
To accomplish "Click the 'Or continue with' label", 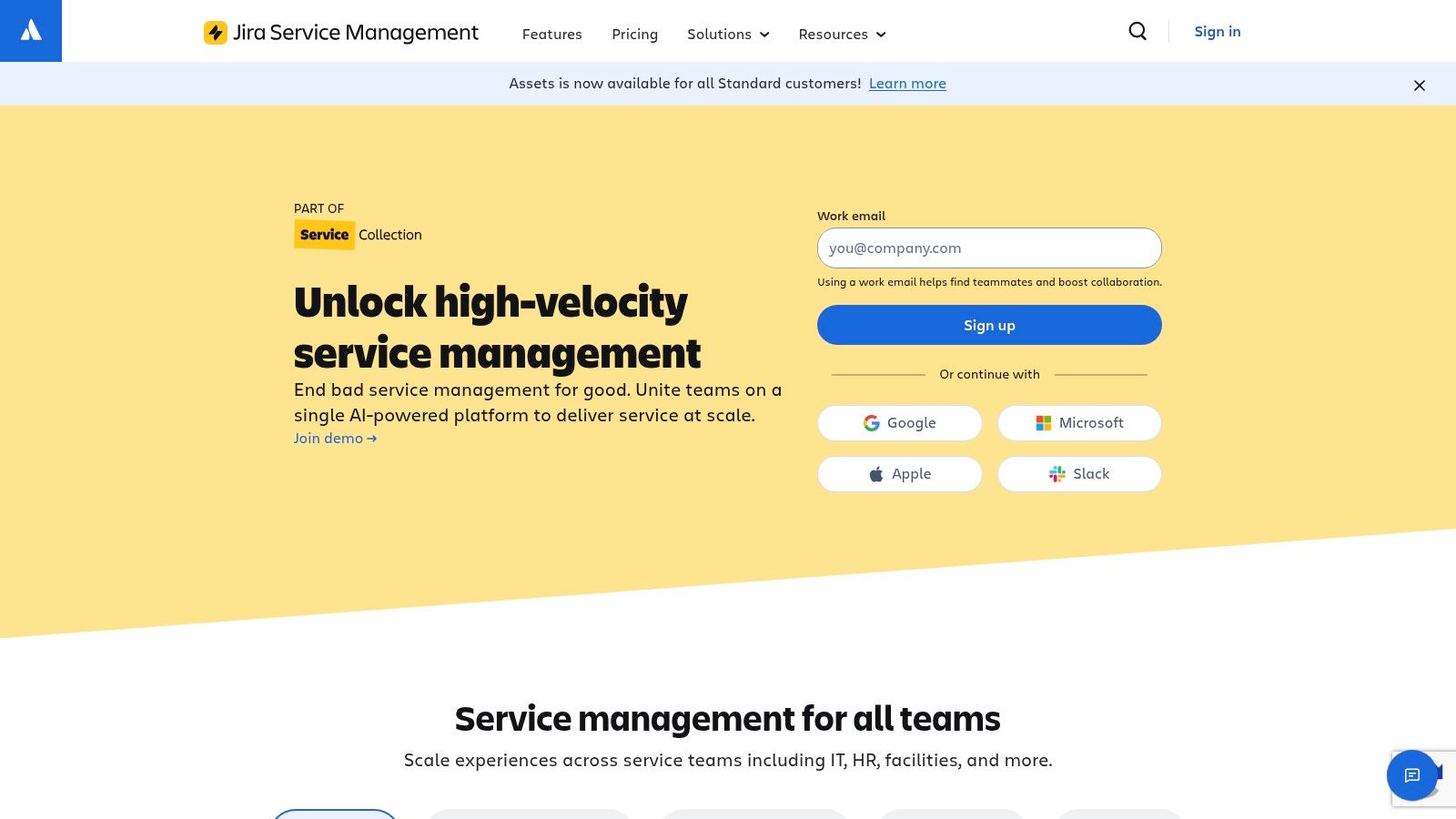I will click(989, 374).
